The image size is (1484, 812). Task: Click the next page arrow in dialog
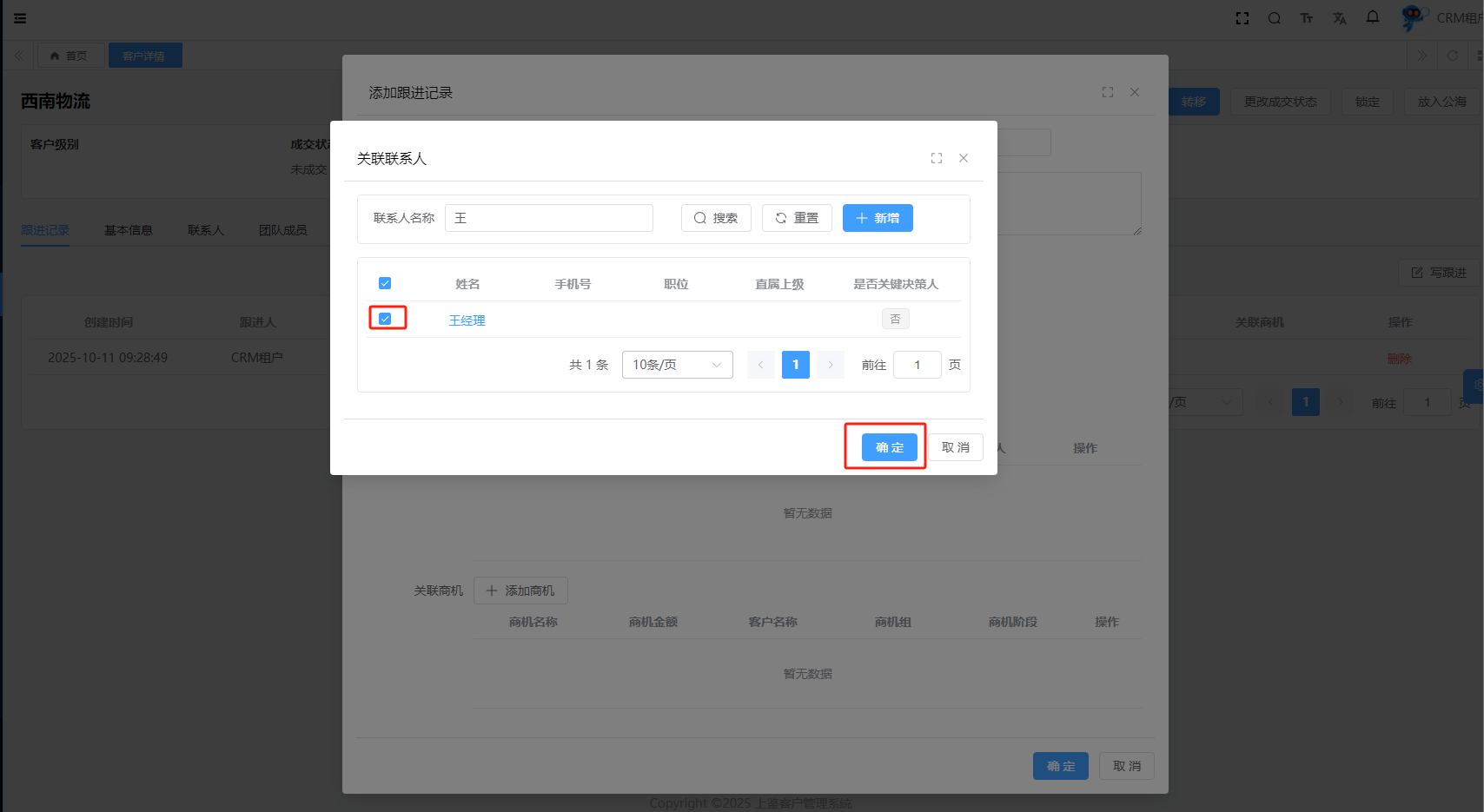pos(831,365)
